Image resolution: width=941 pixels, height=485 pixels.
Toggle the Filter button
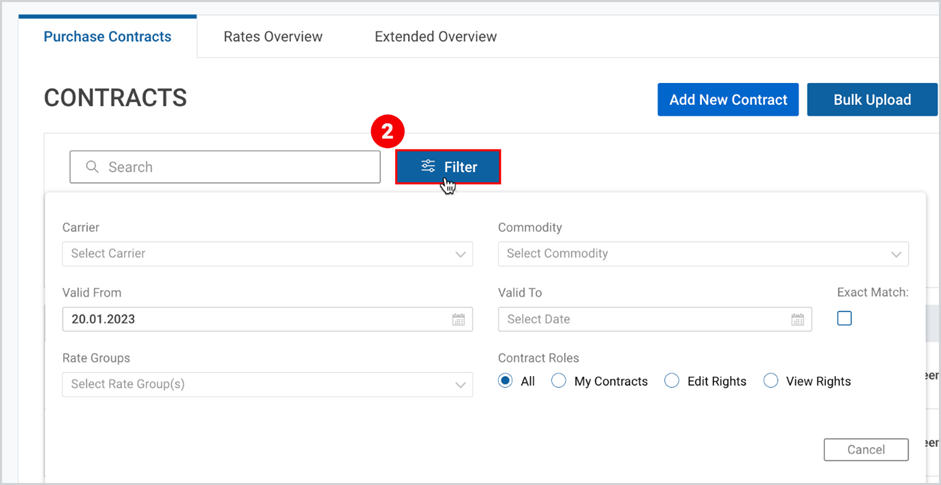pos(448,167)
